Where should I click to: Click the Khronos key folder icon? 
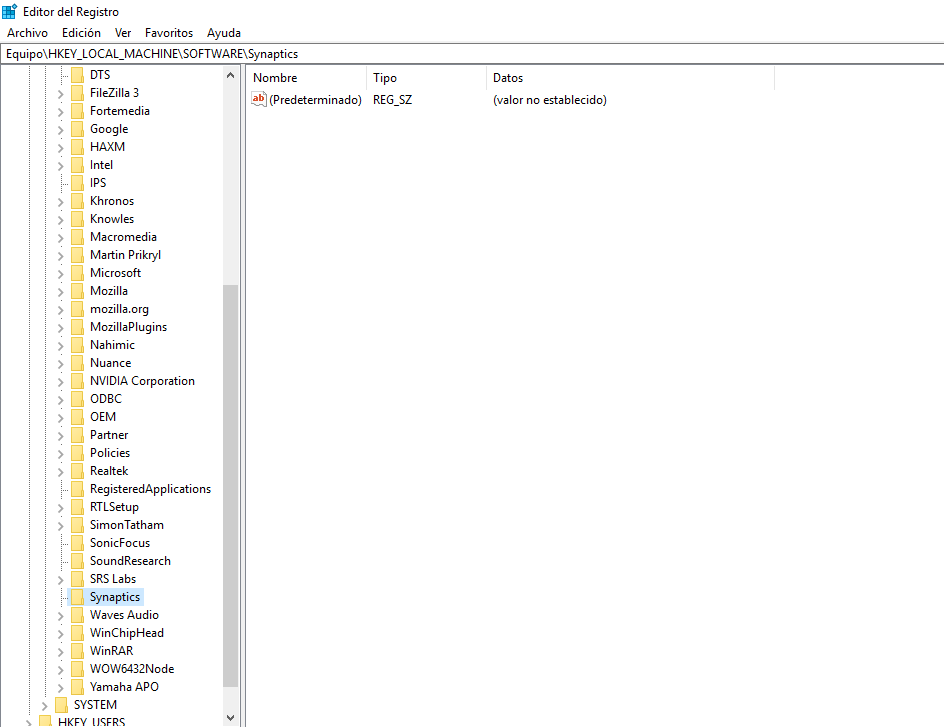pyautogui.click(x=77, y=201)
